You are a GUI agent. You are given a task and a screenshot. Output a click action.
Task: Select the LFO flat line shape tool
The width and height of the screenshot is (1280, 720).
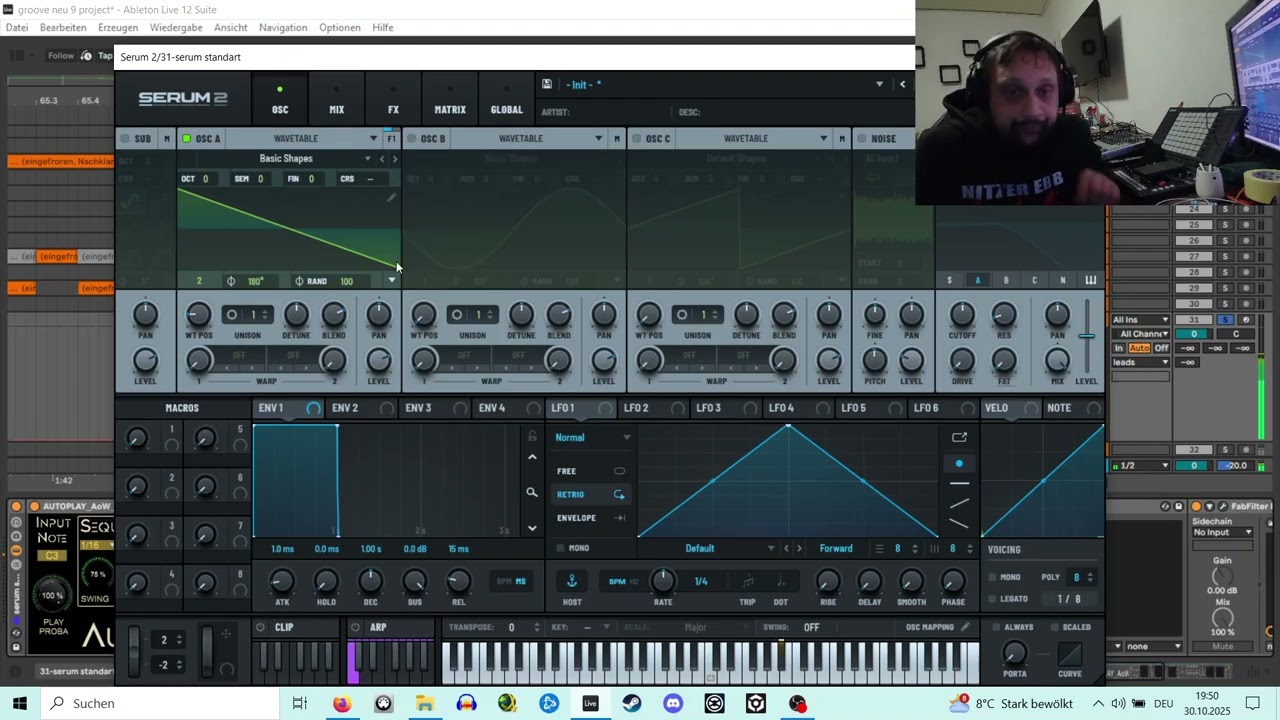click(x=959, y=484)
